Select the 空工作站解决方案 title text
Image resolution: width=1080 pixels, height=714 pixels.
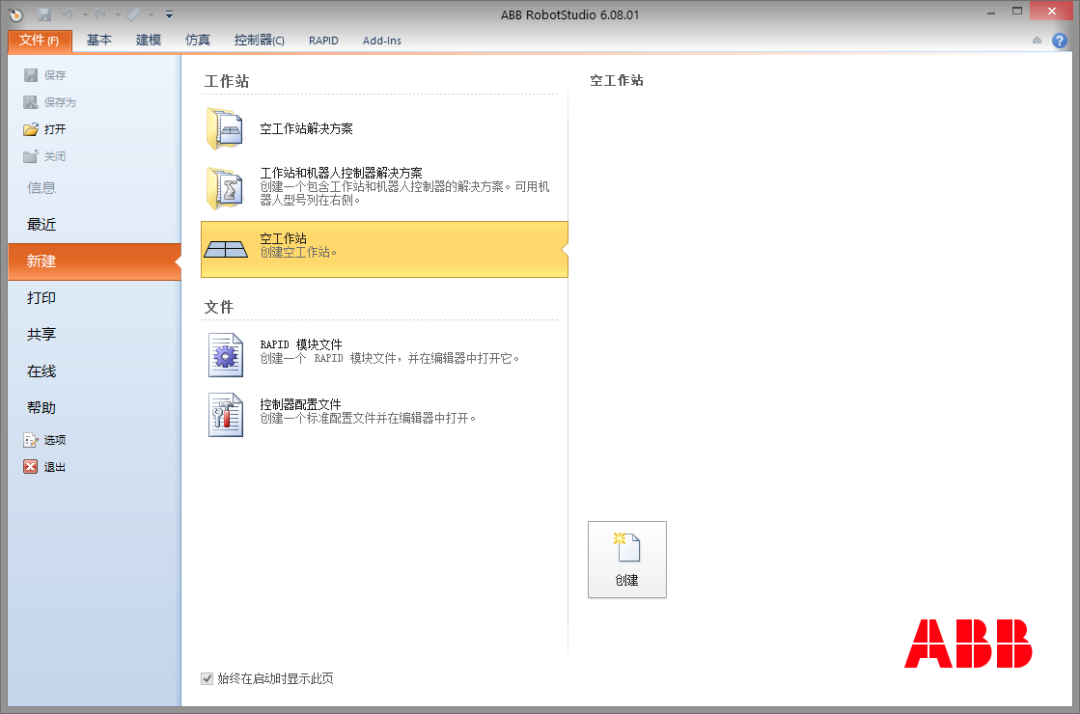click(307, 129)
